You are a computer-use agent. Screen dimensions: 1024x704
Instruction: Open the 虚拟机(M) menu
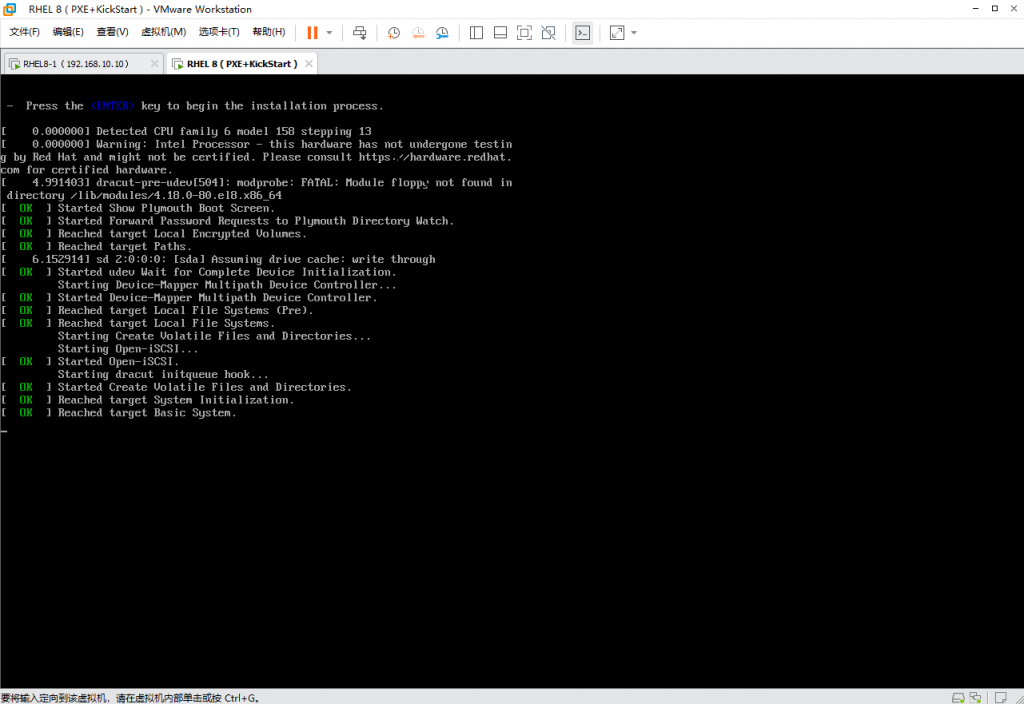pyautogui.click(x=163, y=32)
